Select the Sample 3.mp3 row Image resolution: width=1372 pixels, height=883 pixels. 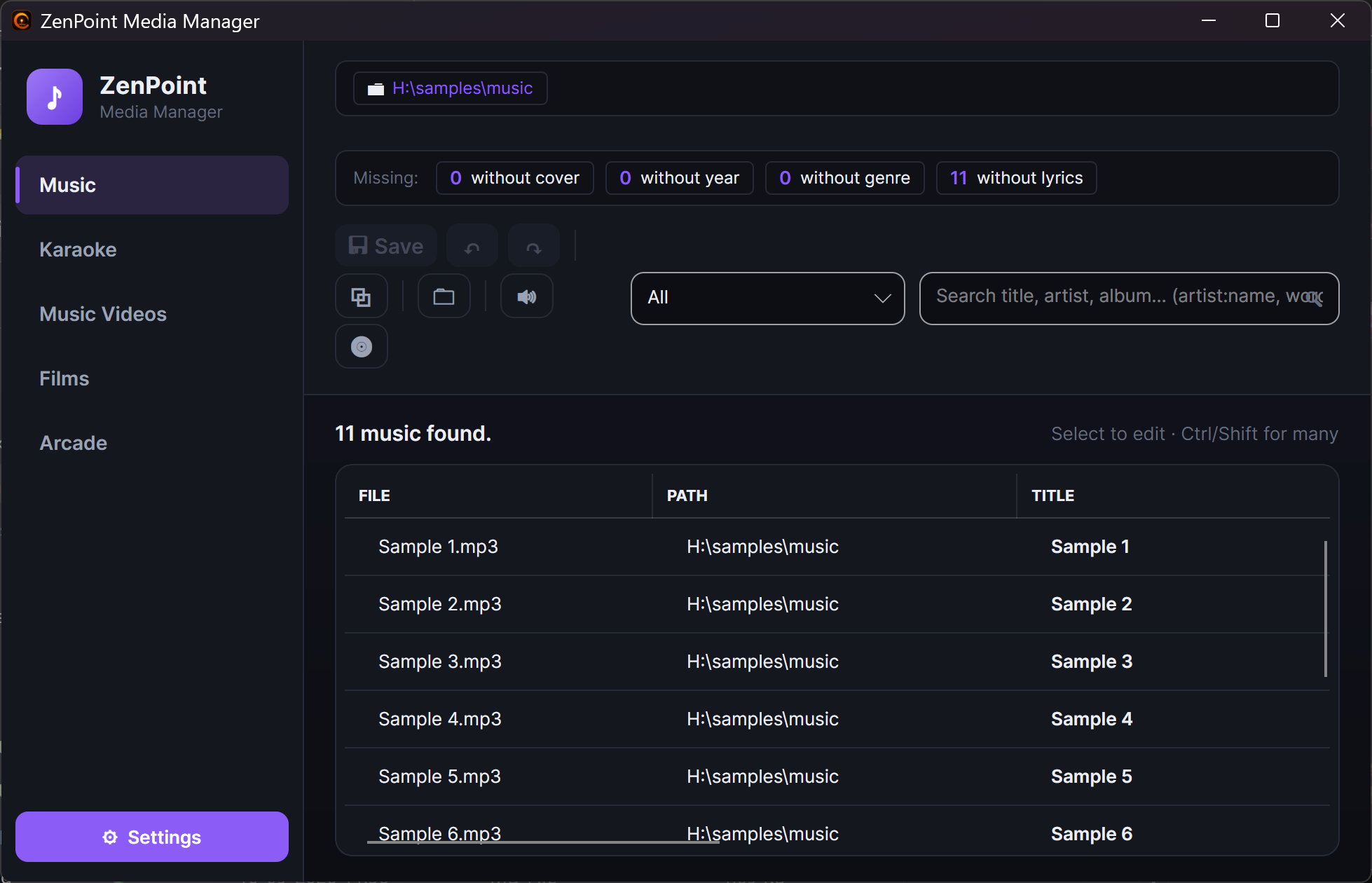tap(837, 662)
